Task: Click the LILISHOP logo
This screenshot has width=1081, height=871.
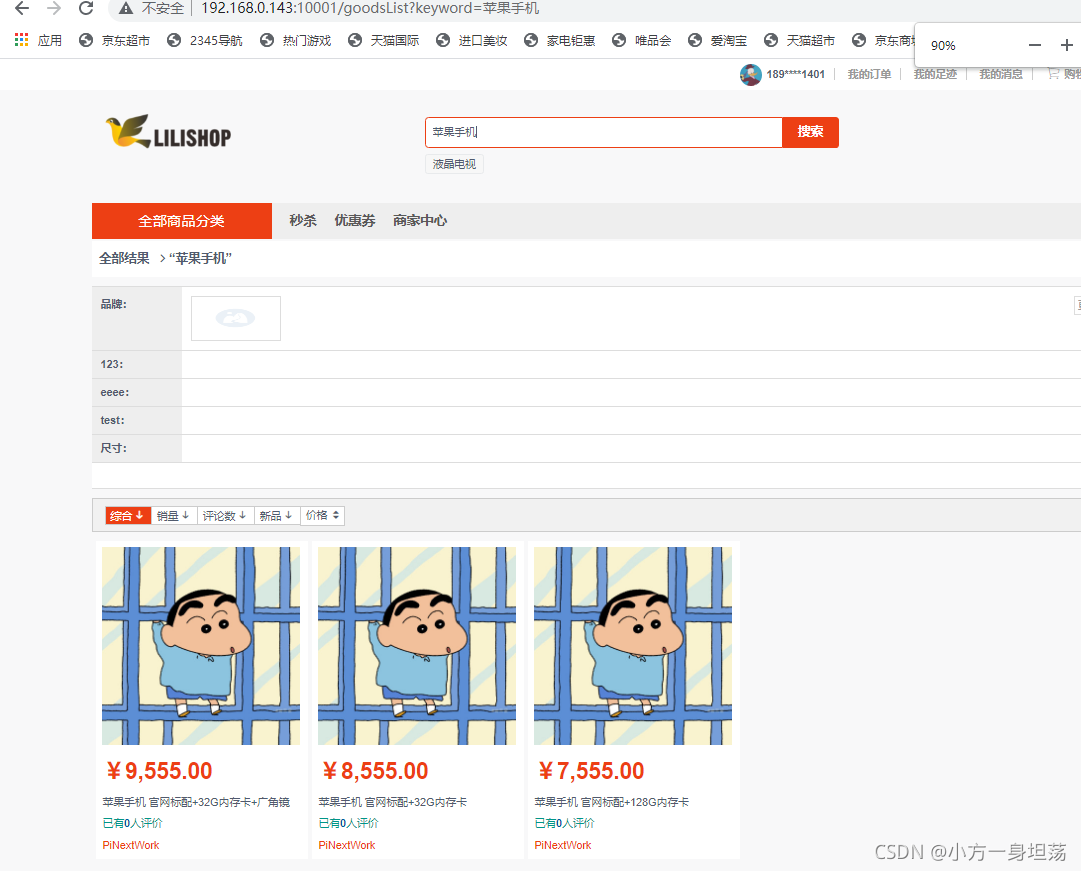Action: point(169,132)
